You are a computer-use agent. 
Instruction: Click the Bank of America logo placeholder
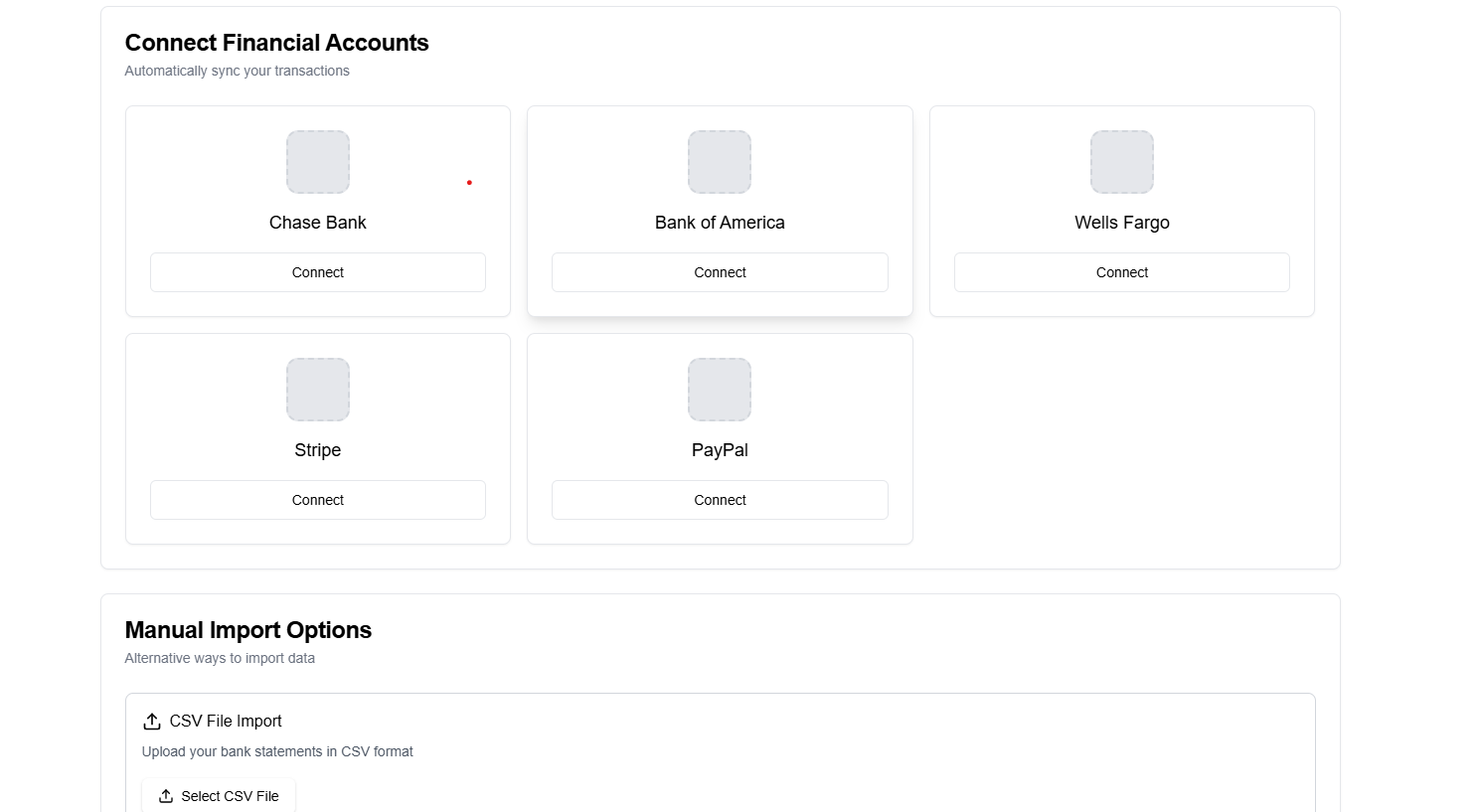pyautogui.click(x=720, y=162)
